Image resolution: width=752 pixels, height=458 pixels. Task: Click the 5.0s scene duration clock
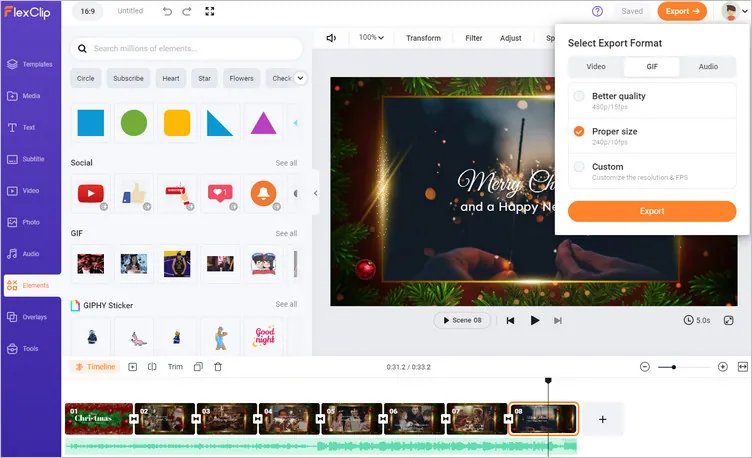tap(697, 320)
